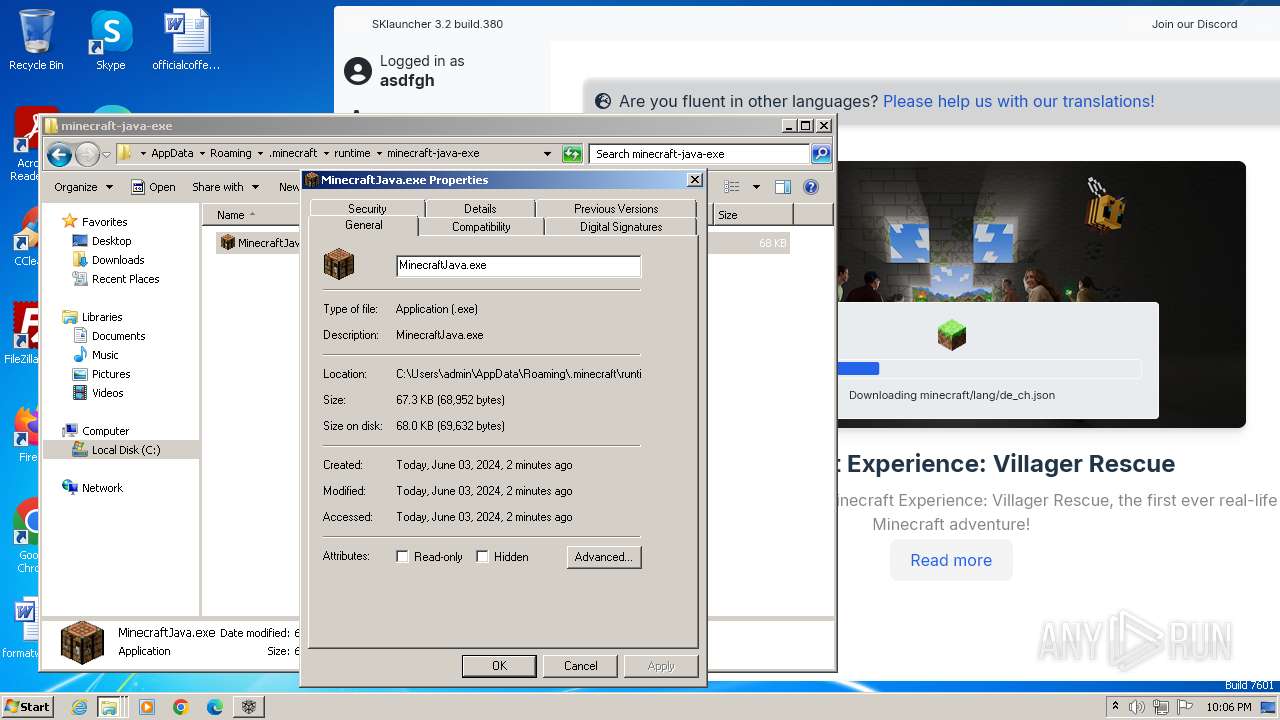
Task: Open the officialcoffe Word document icon
Action: 186,40
